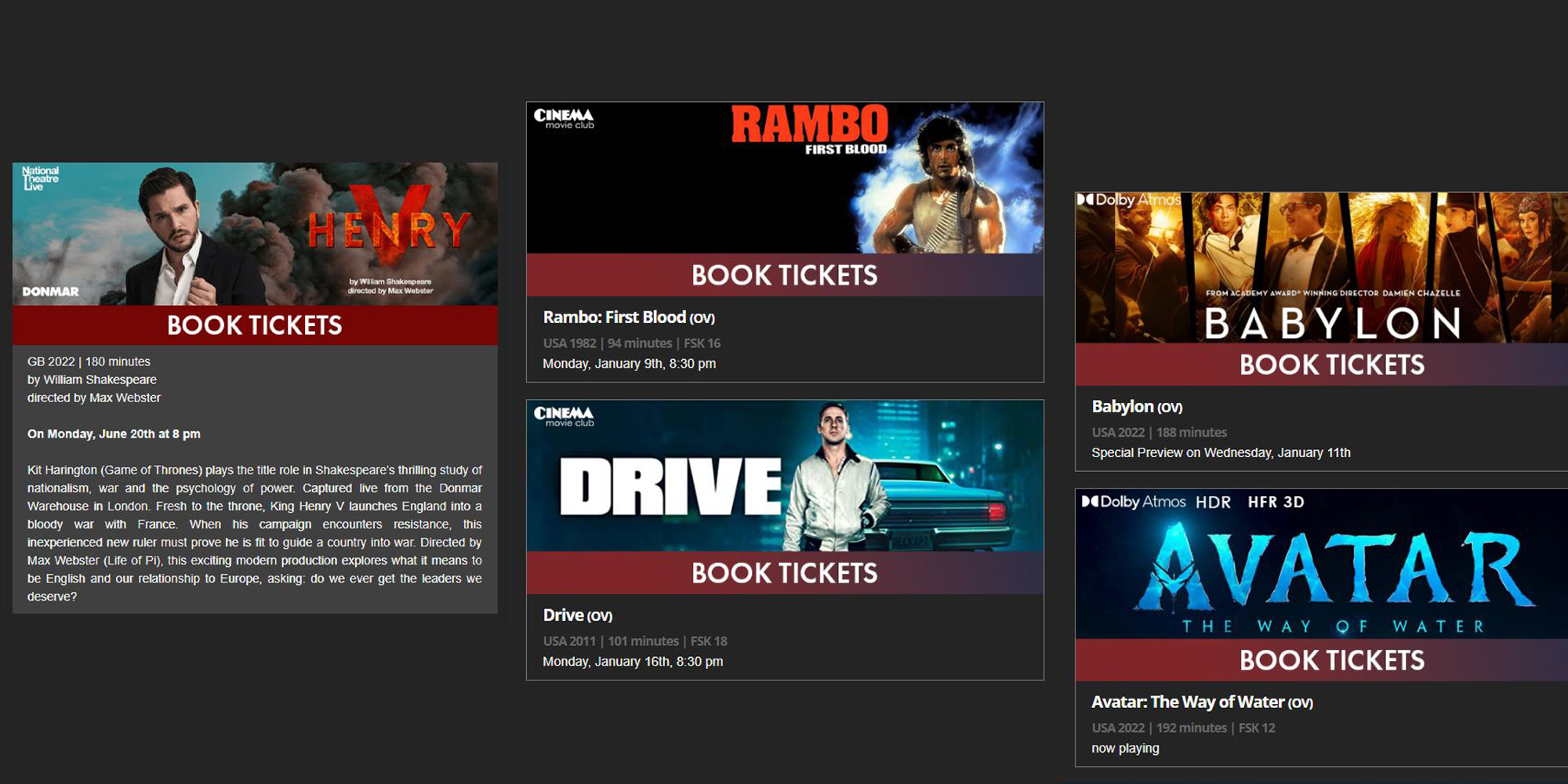Select 'USA 2022 | 192 minutes | FSK 12' text

[1183, 728]
